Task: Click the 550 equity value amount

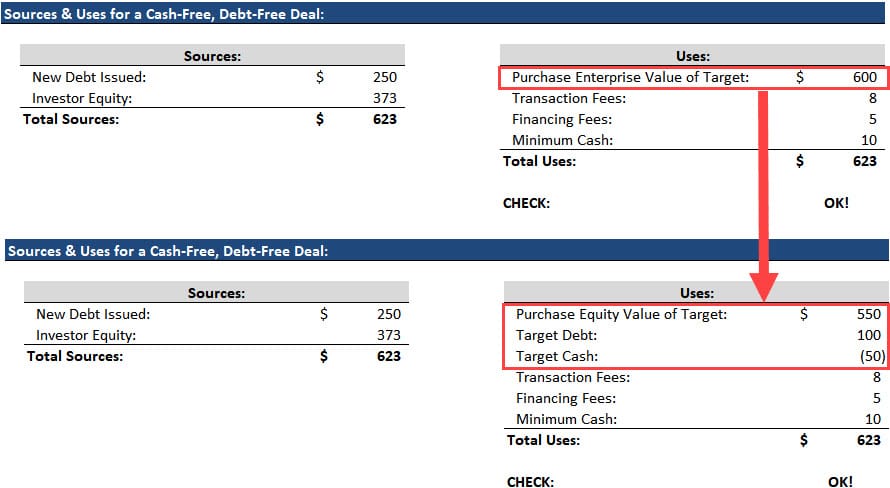Action: point(868,314)
